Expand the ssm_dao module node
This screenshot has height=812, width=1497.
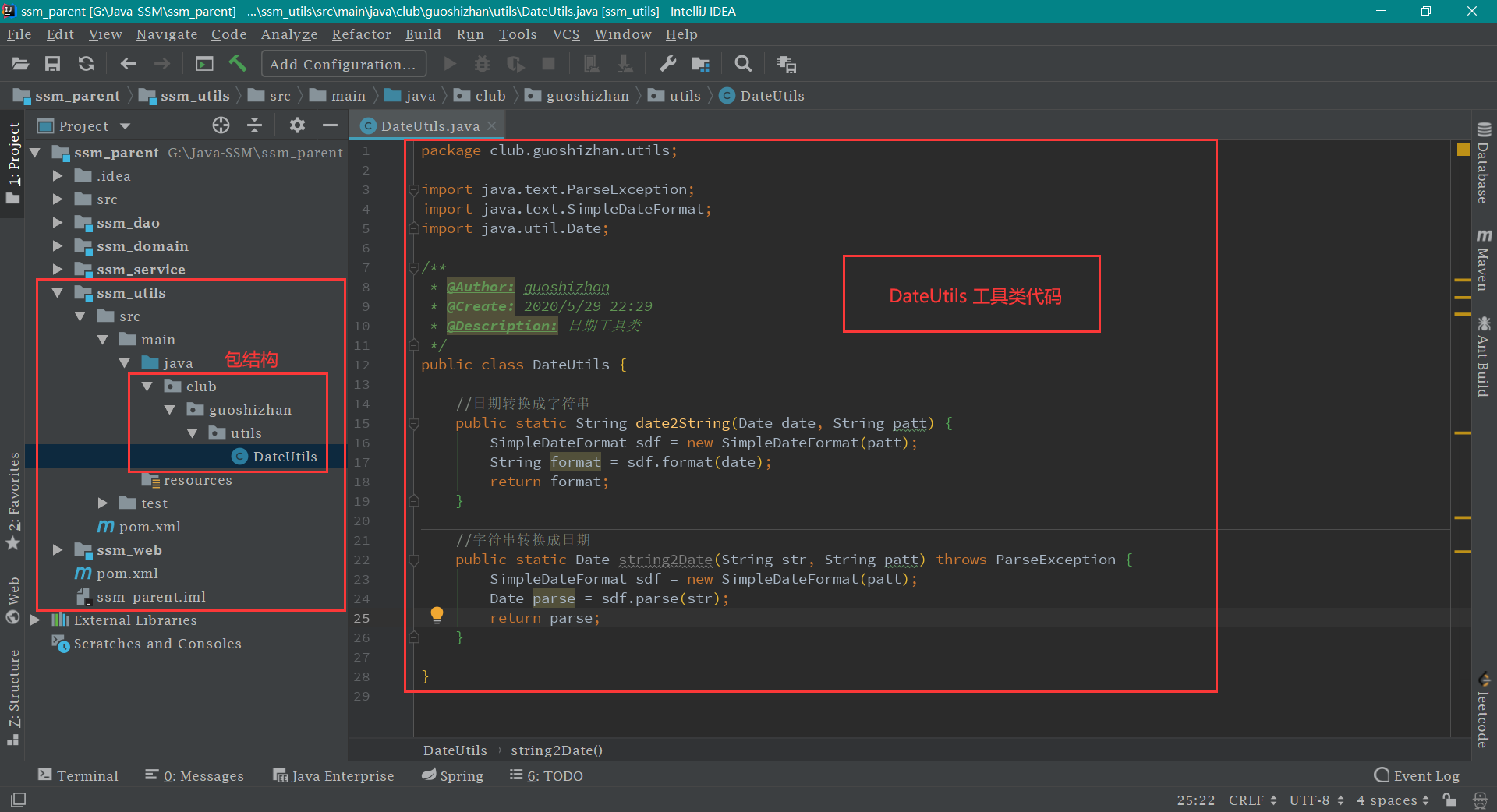[x=58, y=223]
